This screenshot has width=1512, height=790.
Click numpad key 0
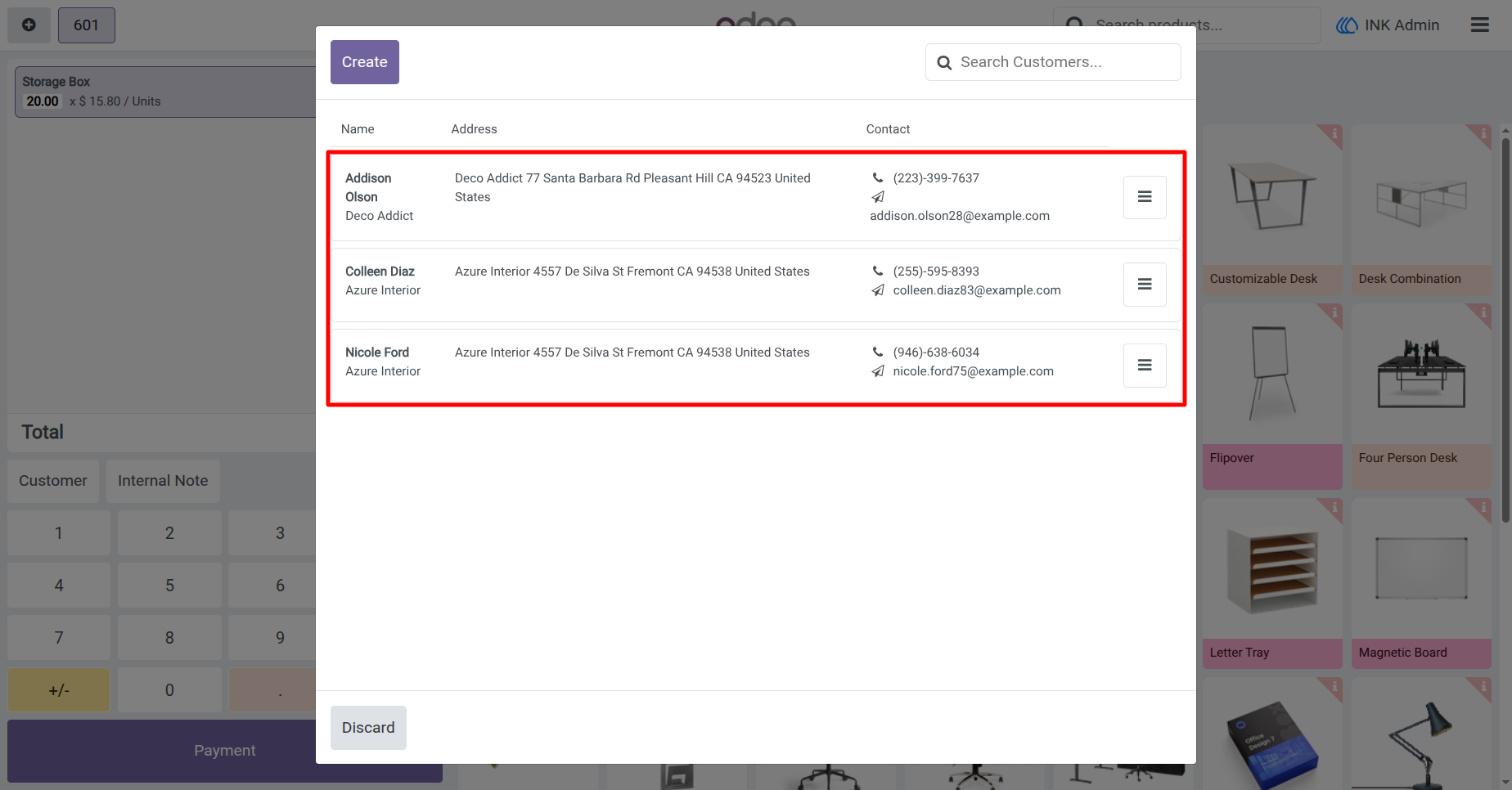pos(169,690)
